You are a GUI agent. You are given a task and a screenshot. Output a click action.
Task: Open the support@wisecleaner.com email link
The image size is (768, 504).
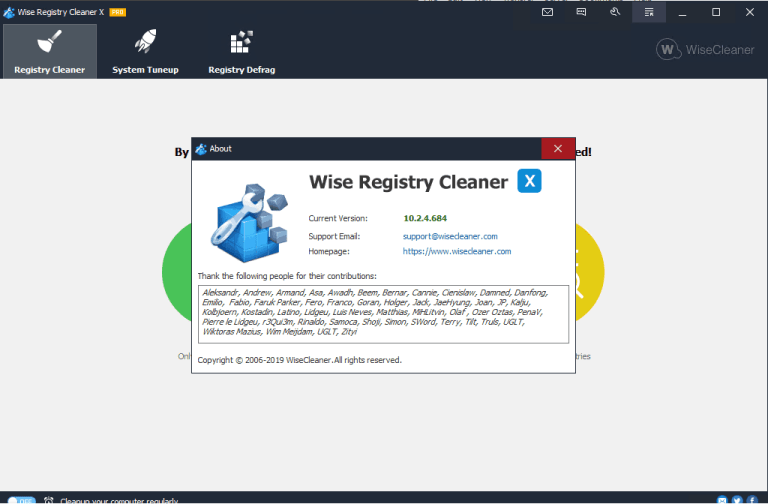[x=450, y=236]
